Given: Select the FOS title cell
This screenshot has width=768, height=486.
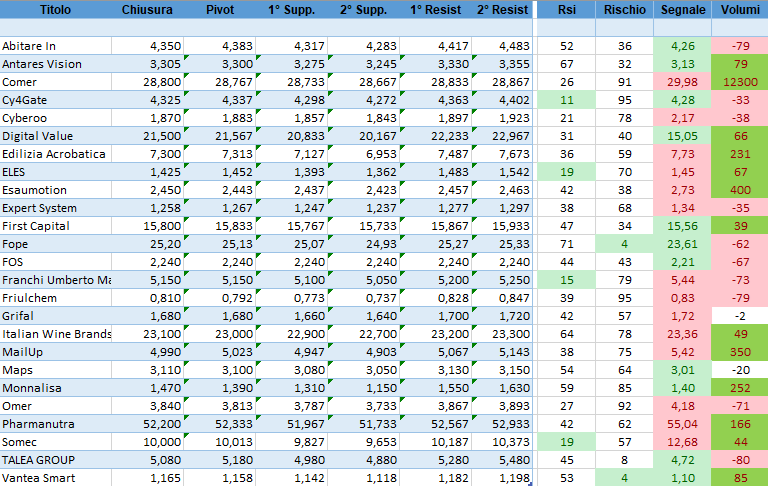Looking at the screenshot, I should 55,262.
